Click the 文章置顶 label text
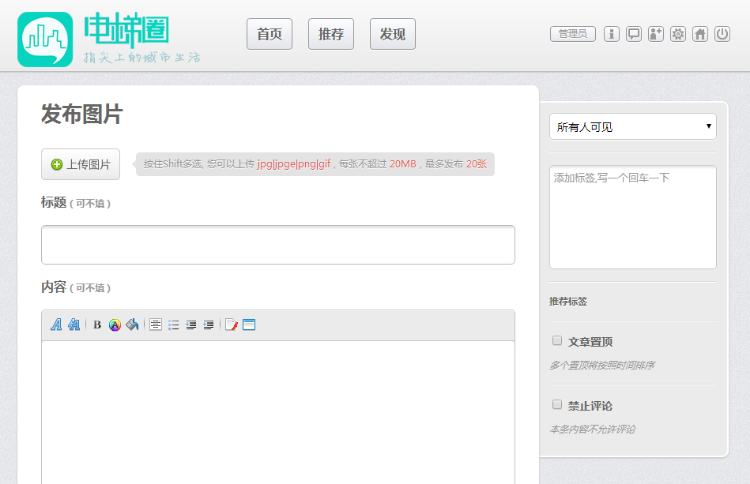Viewport: 750px width, 484px height. pos(590,342)
